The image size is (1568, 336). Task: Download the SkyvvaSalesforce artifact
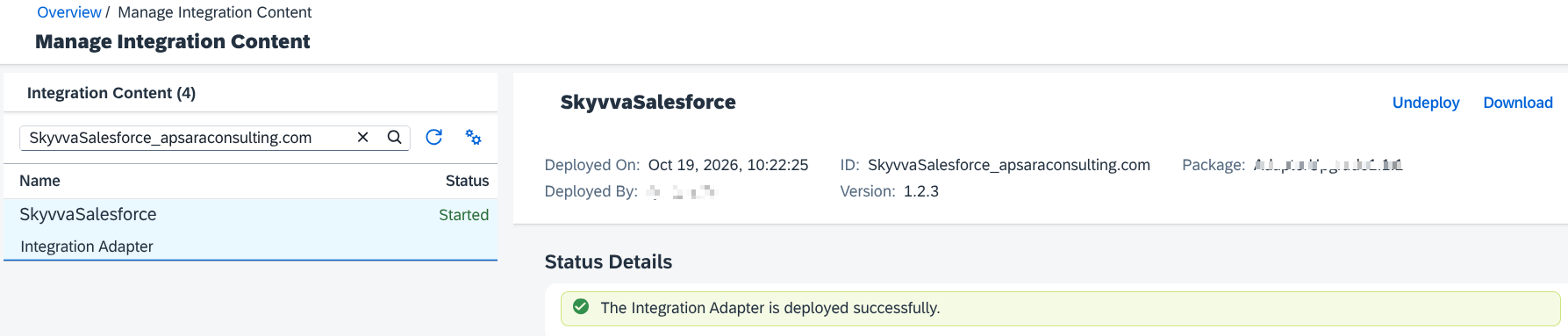[1518, 103]
